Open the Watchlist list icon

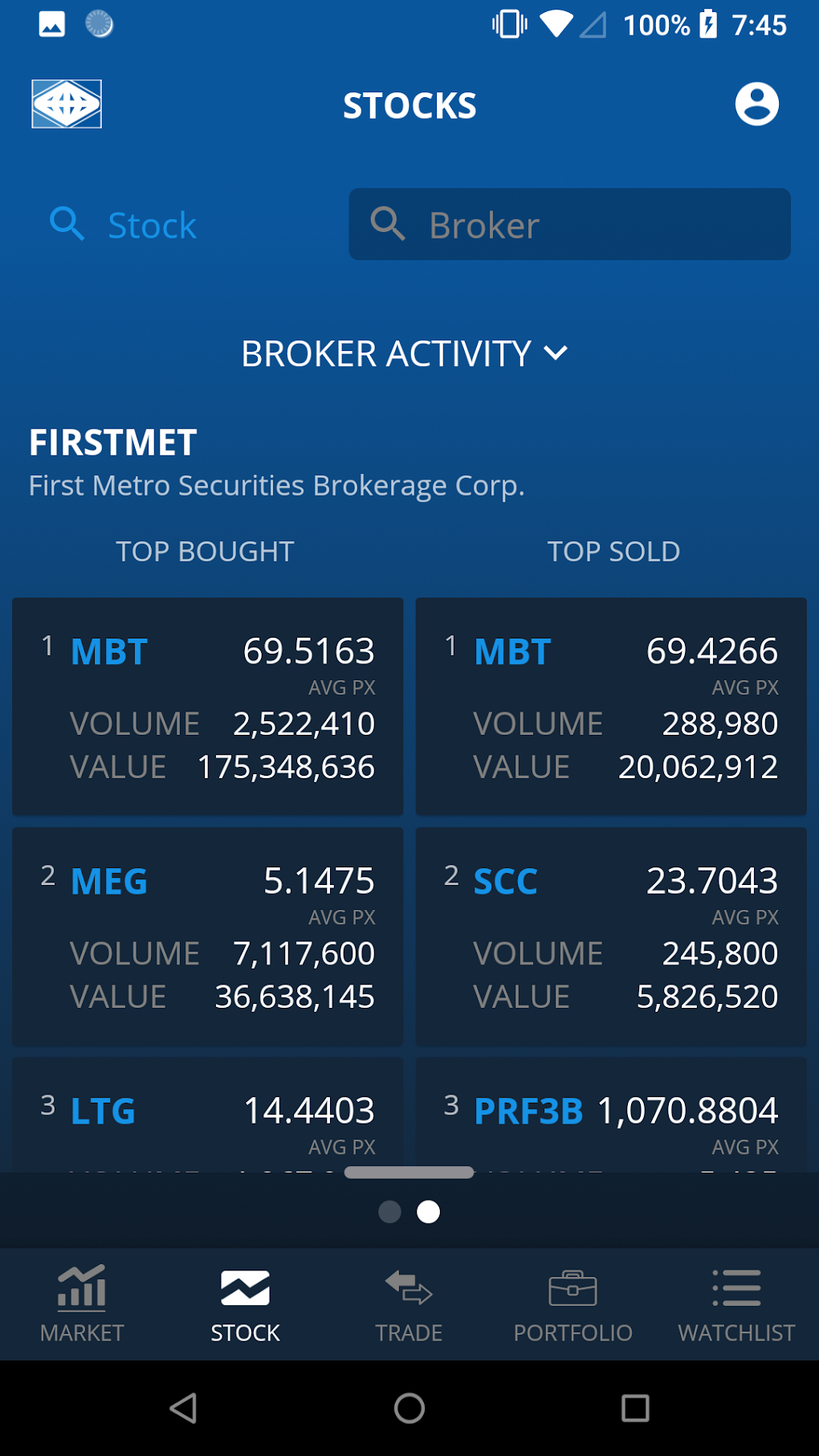(736, 1288)
